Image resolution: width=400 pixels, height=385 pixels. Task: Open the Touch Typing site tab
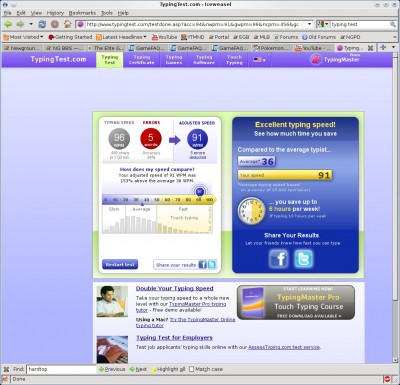click(234, 60)
